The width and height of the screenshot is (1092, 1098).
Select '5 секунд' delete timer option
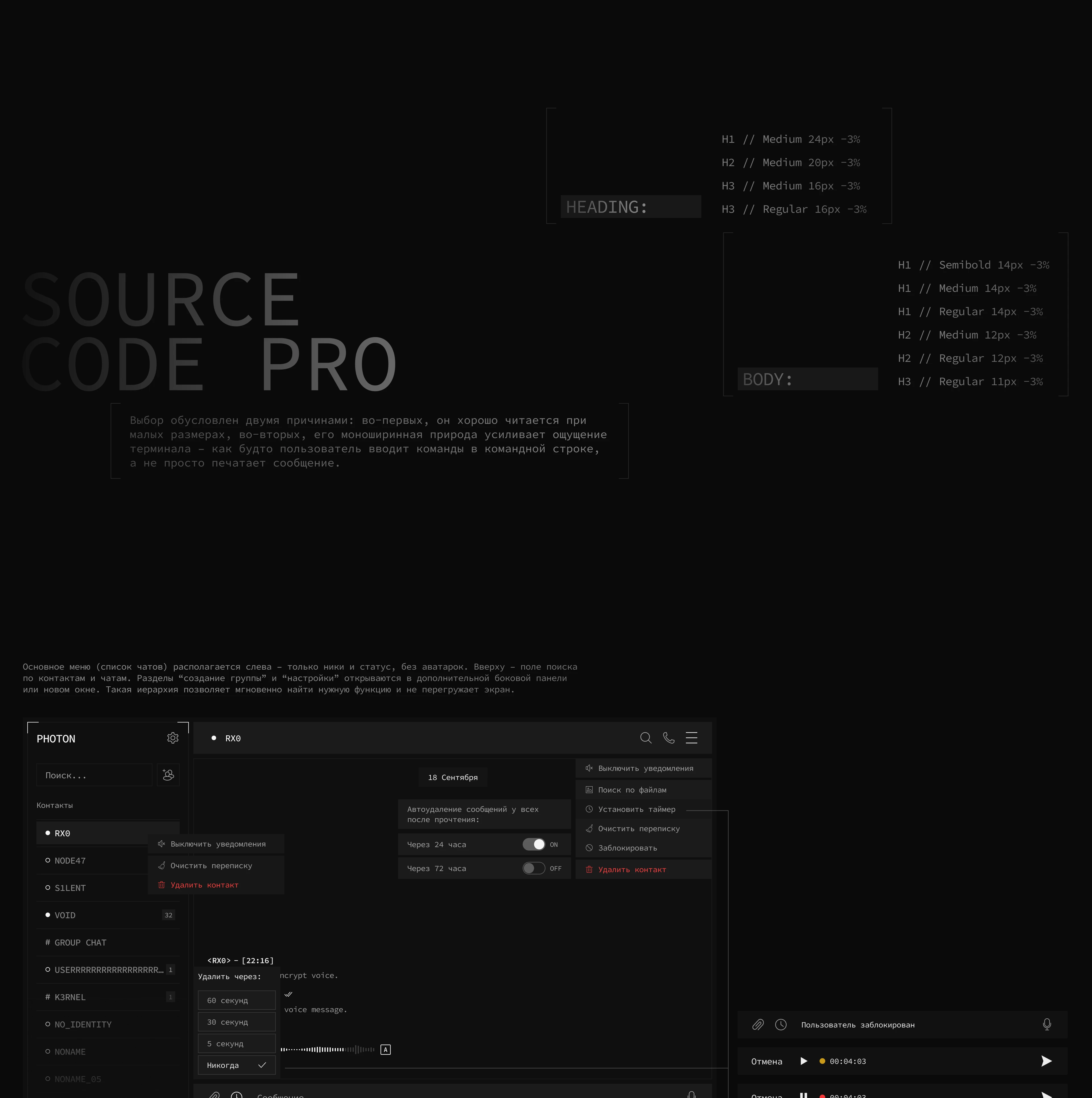236,1043
